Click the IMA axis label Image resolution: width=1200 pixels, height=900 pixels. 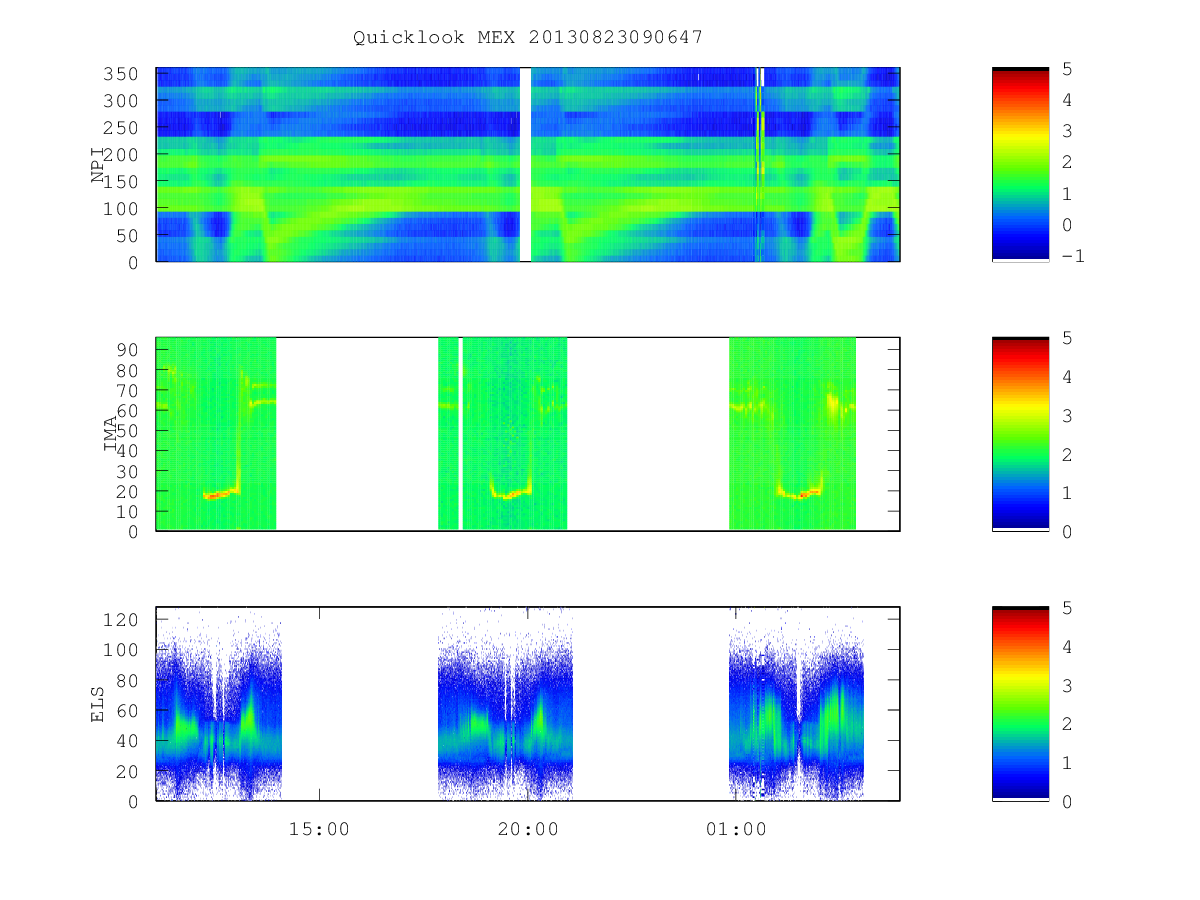pos(110,434)
